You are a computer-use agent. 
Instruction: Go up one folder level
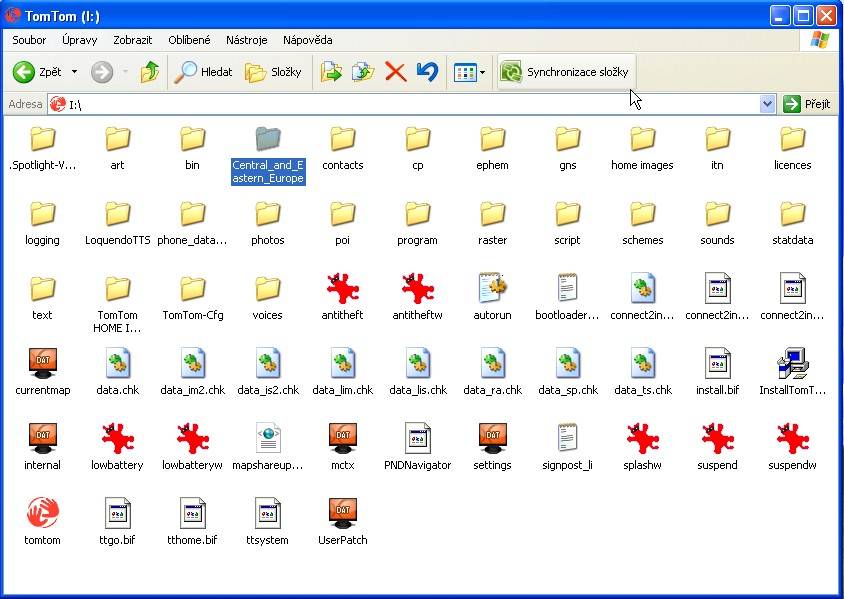150,72
